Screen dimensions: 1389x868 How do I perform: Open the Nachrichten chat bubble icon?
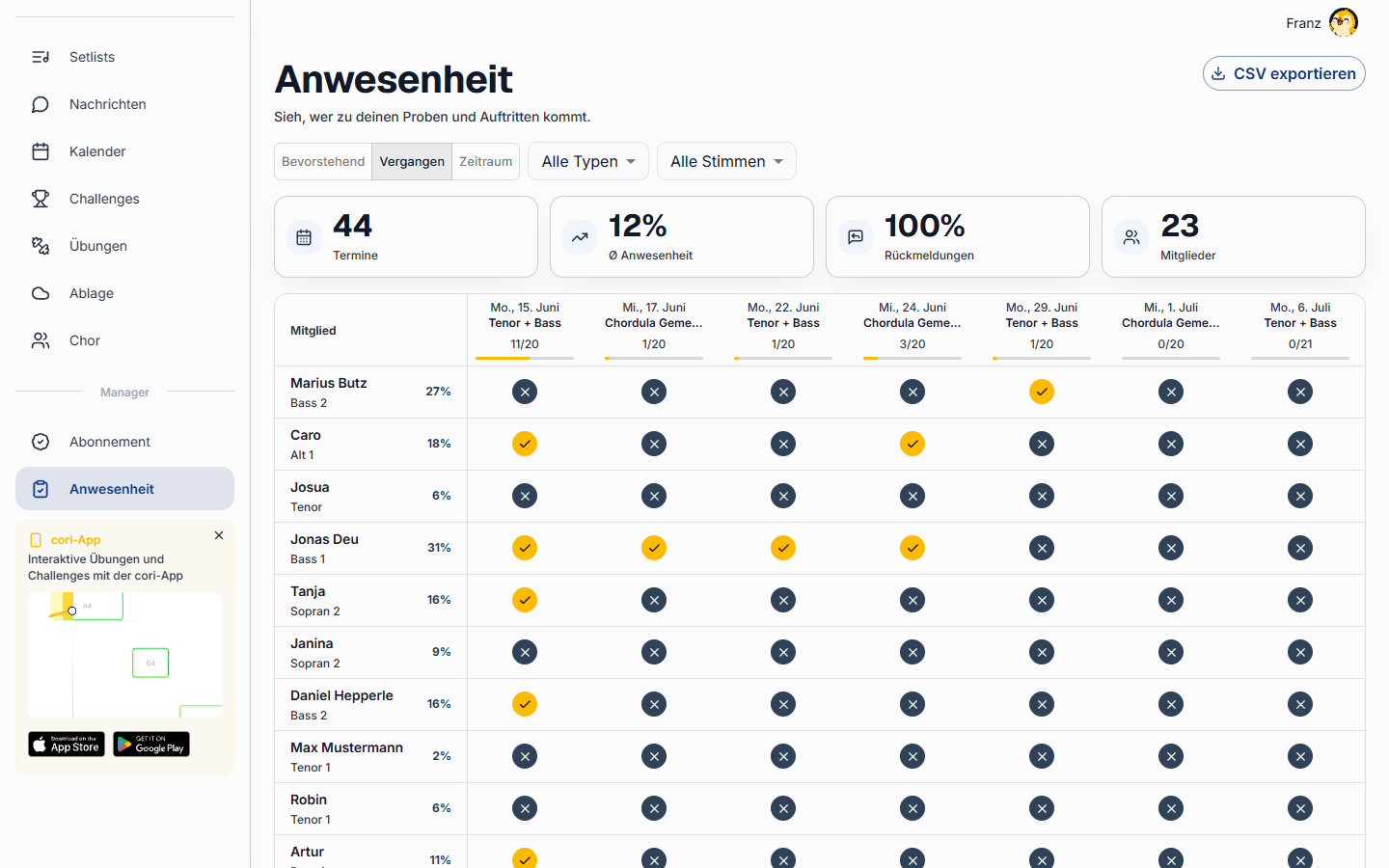coord(41,104)
